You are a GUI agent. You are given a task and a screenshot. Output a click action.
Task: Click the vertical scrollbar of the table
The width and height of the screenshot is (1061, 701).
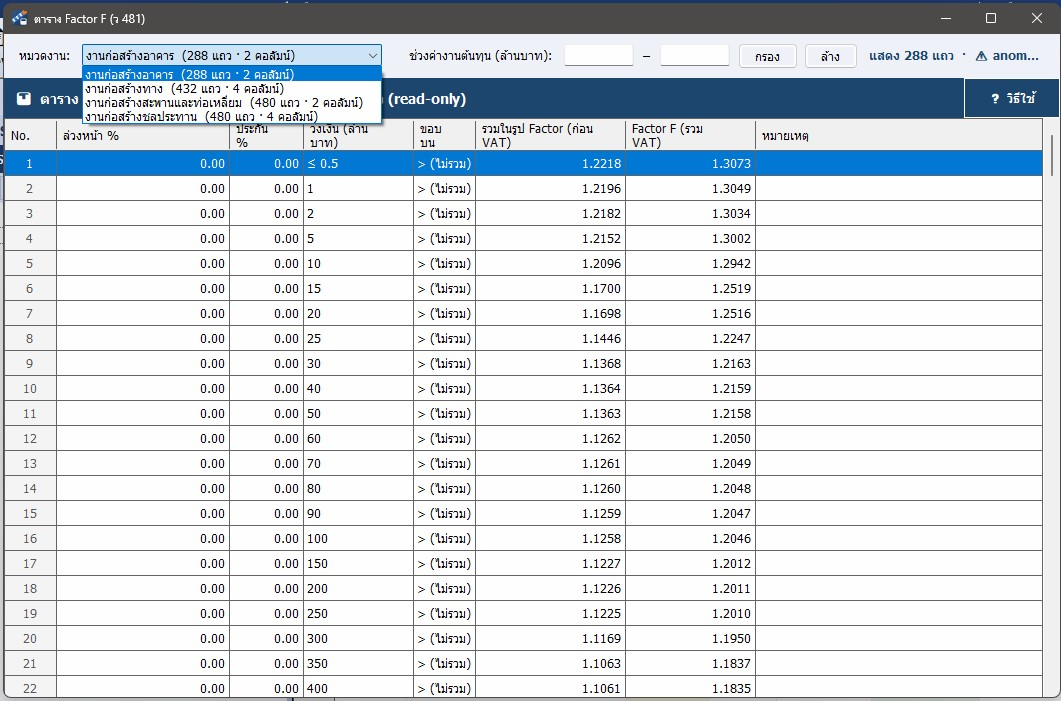pos(1052,406)
